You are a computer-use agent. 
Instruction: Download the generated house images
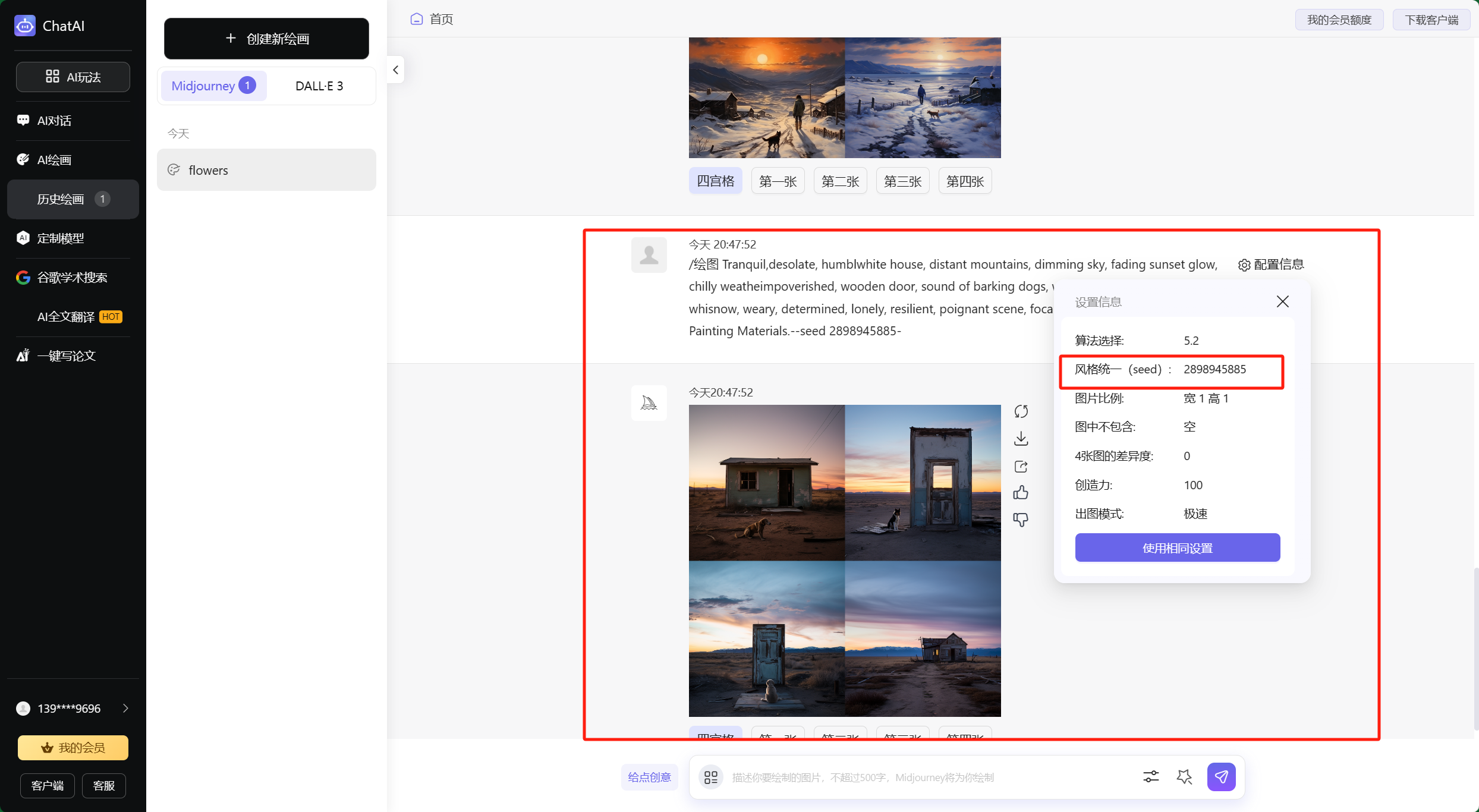(1021, 439)
